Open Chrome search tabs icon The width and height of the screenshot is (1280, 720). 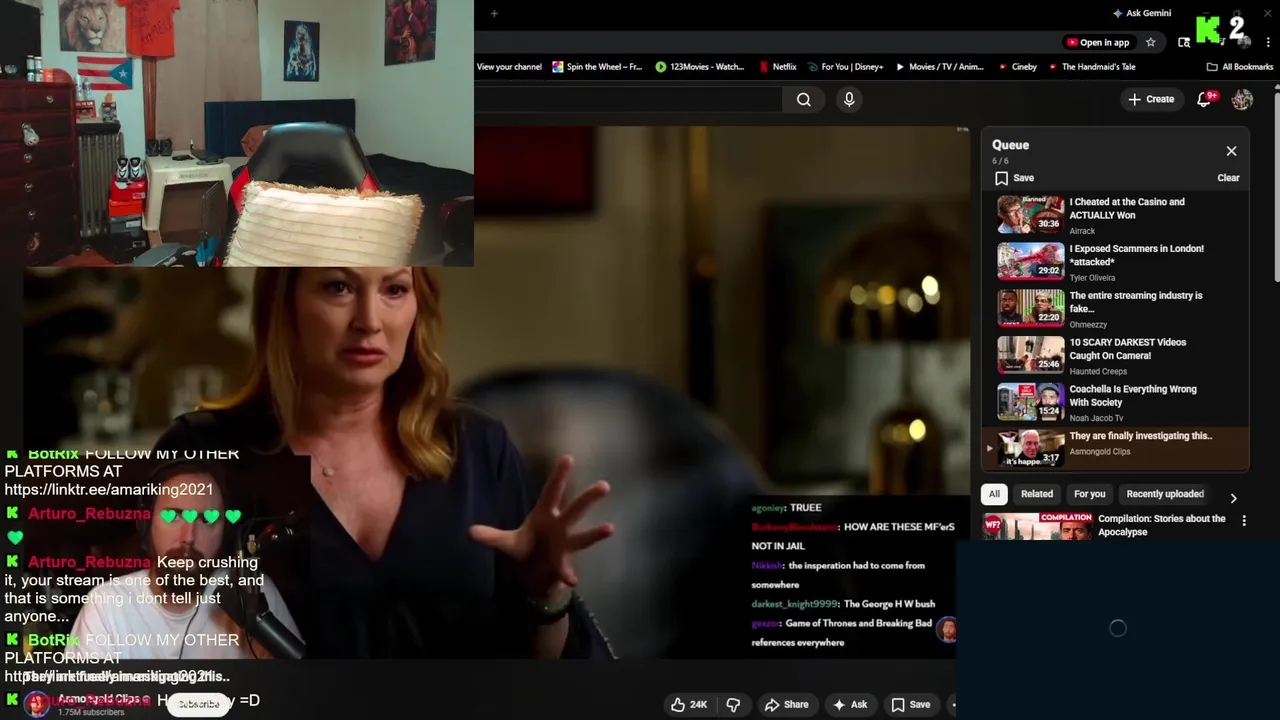pos(1184,42)
